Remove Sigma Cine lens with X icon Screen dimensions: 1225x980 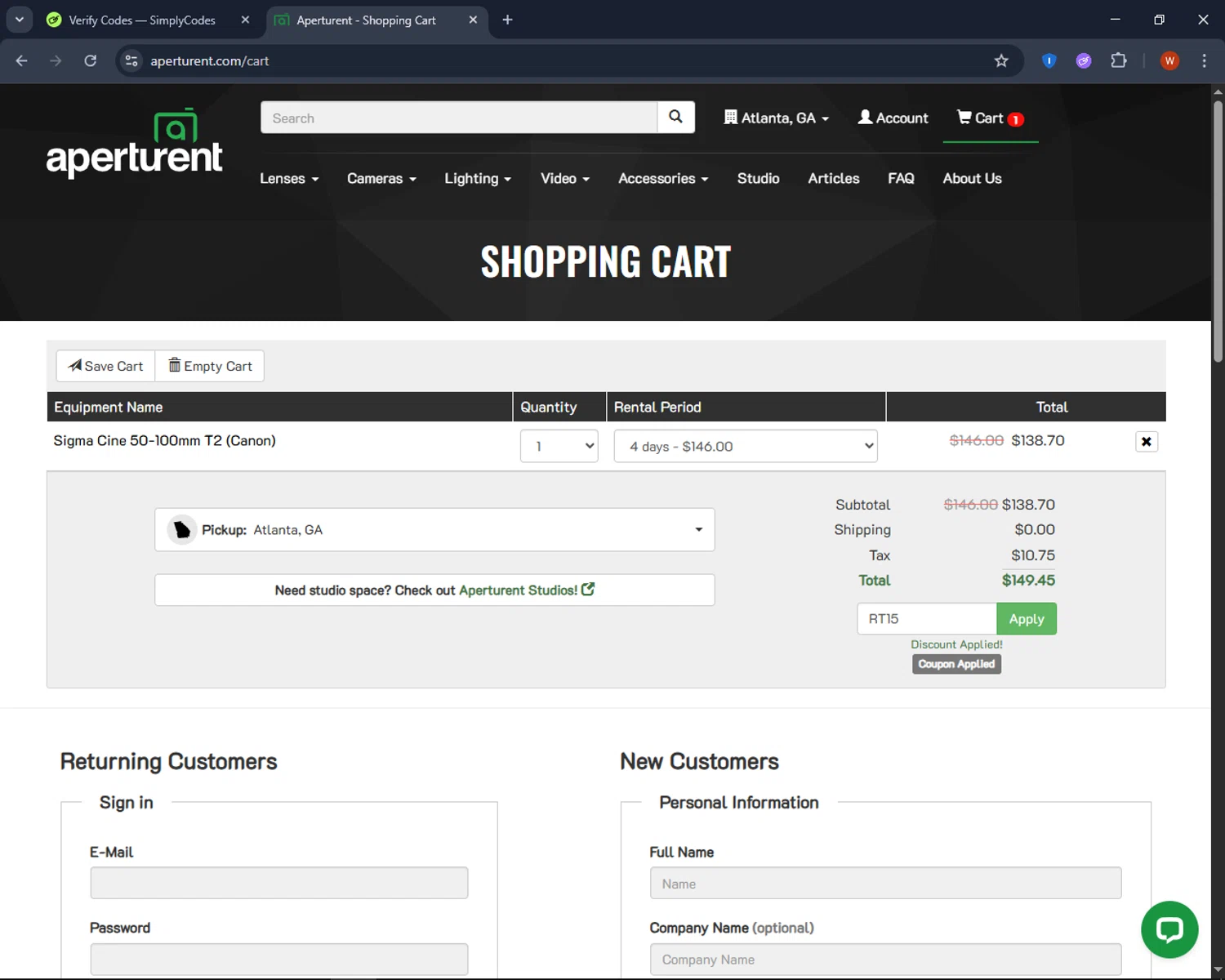click(1147, 442)
